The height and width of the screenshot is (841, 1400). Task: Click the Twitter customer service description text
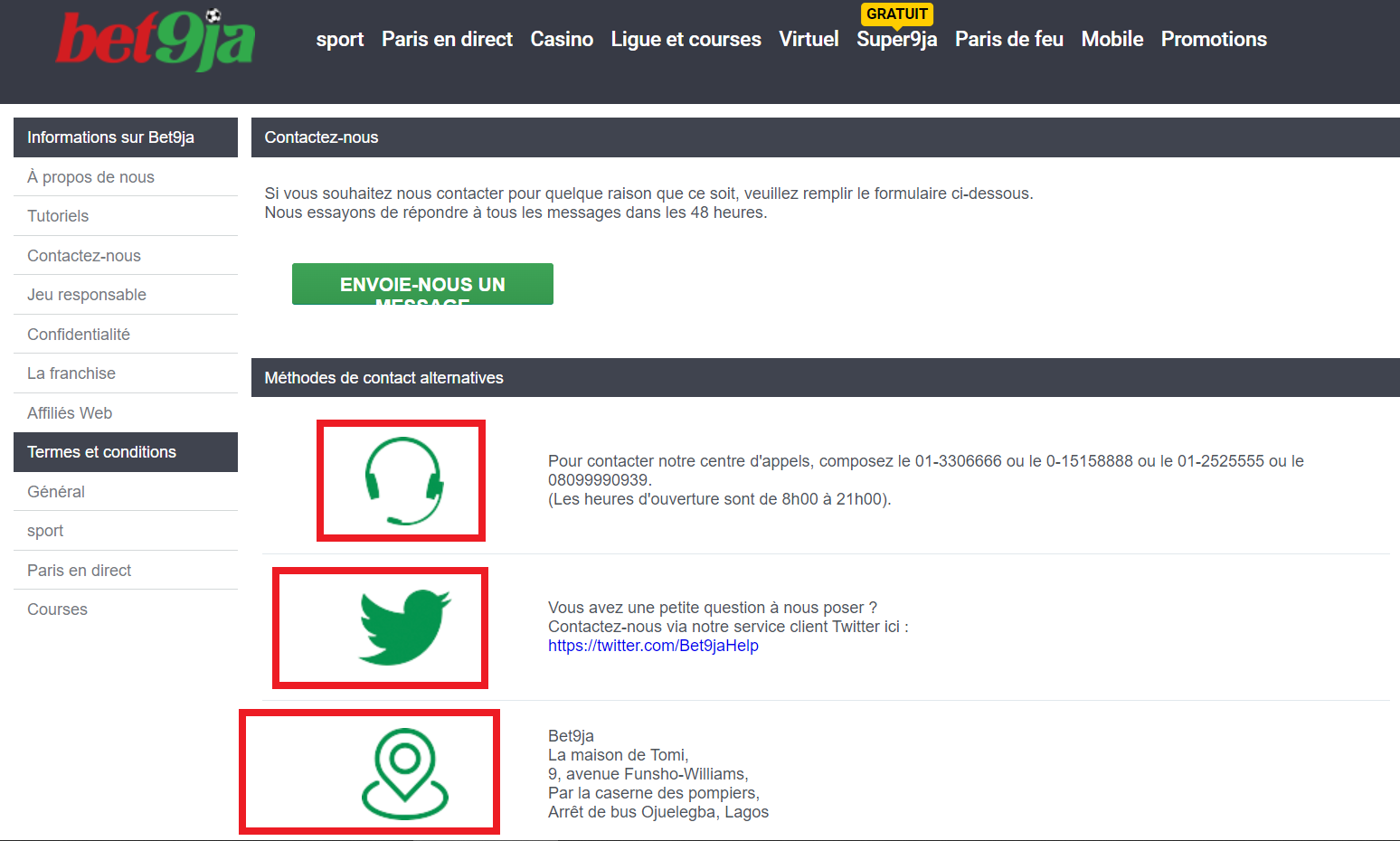click(x=728, y=617)
